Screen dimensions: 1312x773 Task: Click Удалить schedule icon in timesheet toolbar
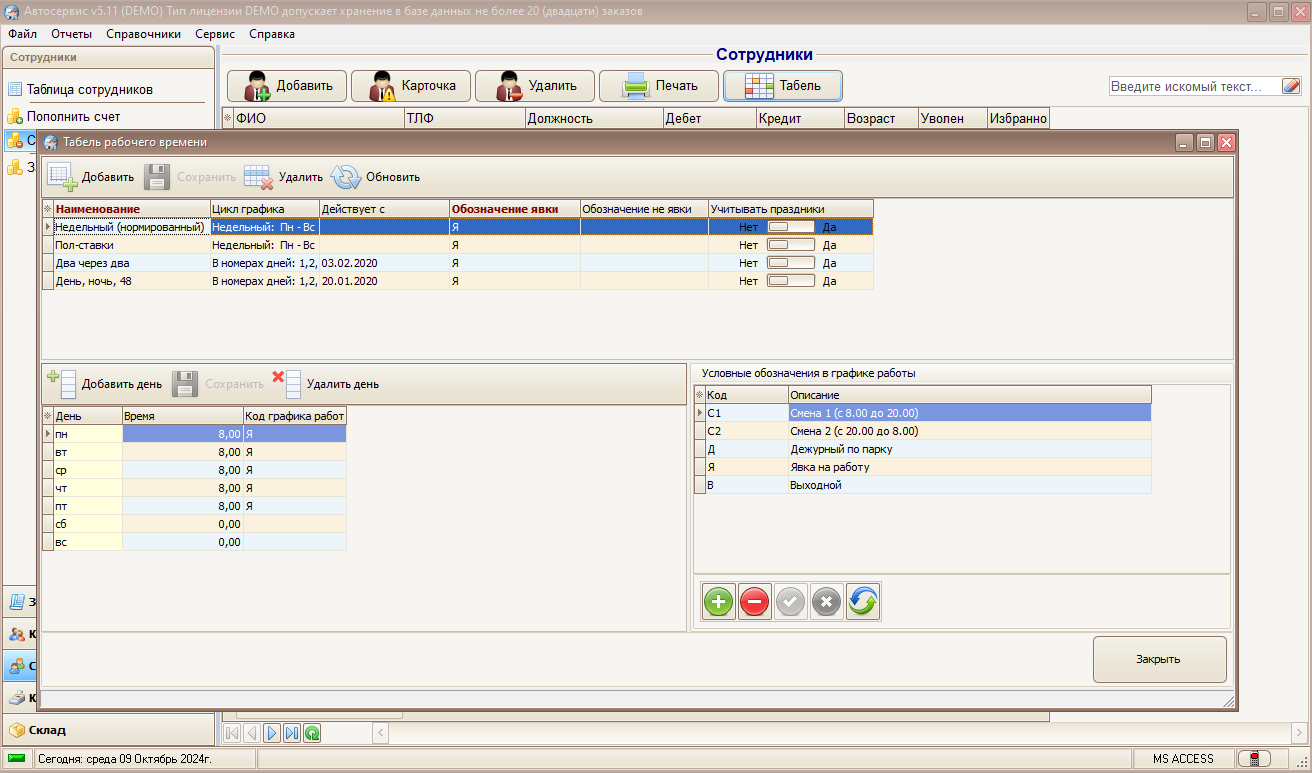point(259,177)
